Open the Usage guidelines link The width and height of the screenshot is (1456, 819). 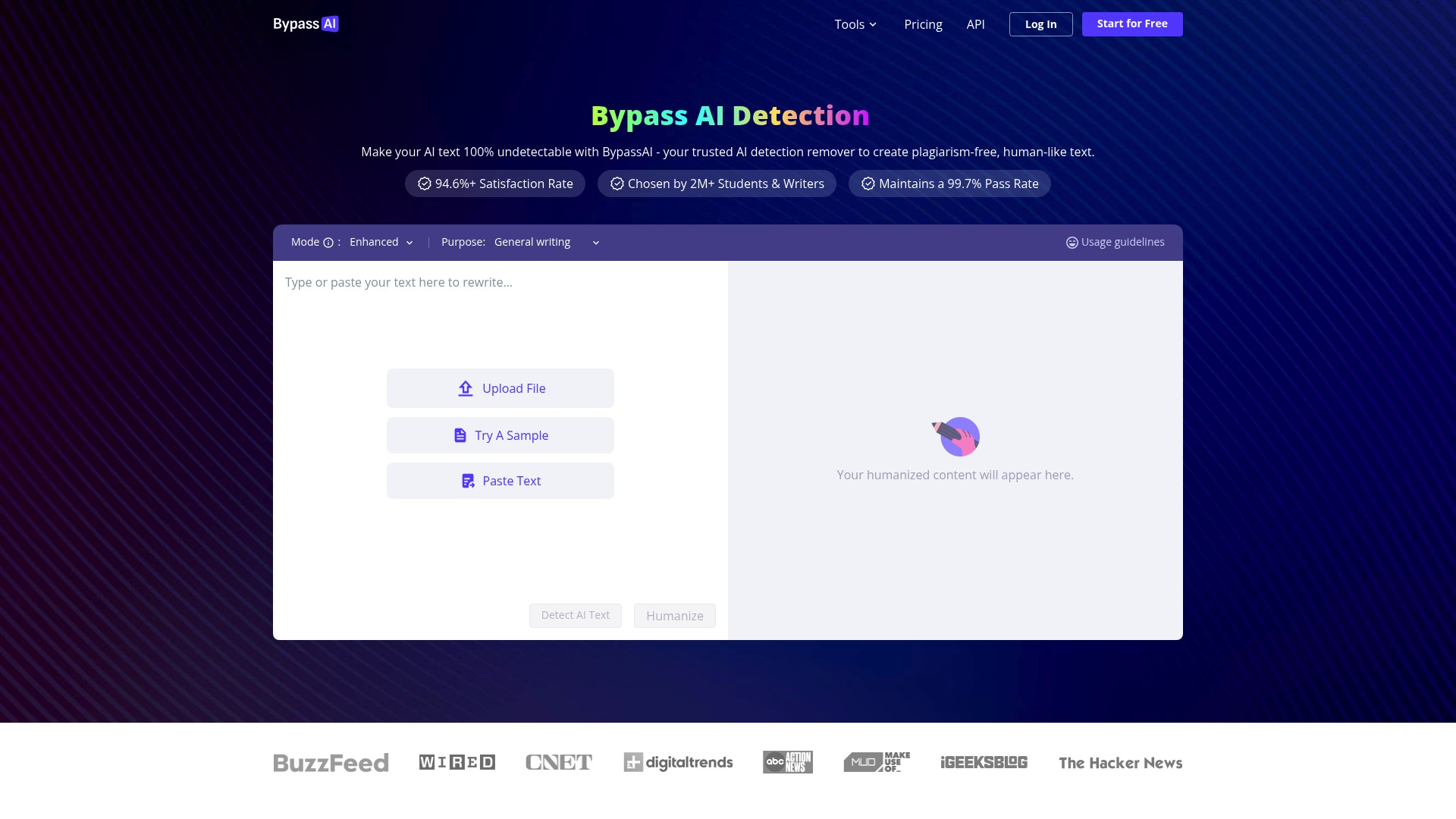(x=1116, y=243)
